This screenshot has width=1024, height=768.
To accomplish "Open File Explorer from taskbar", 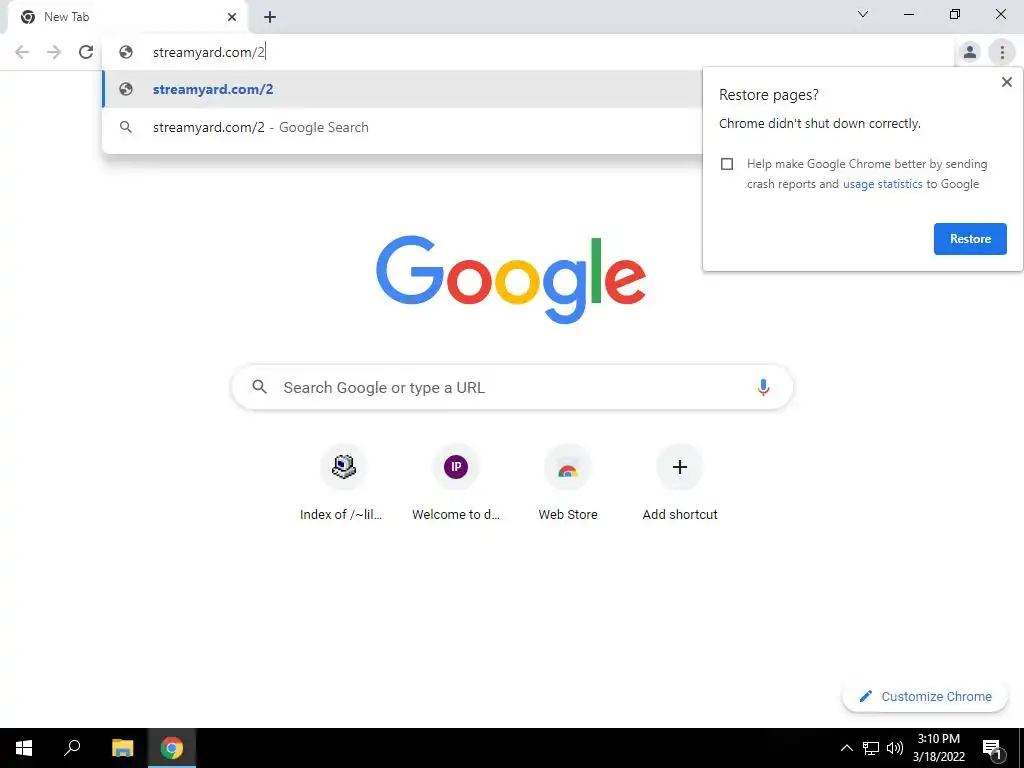I will (122, 748).
